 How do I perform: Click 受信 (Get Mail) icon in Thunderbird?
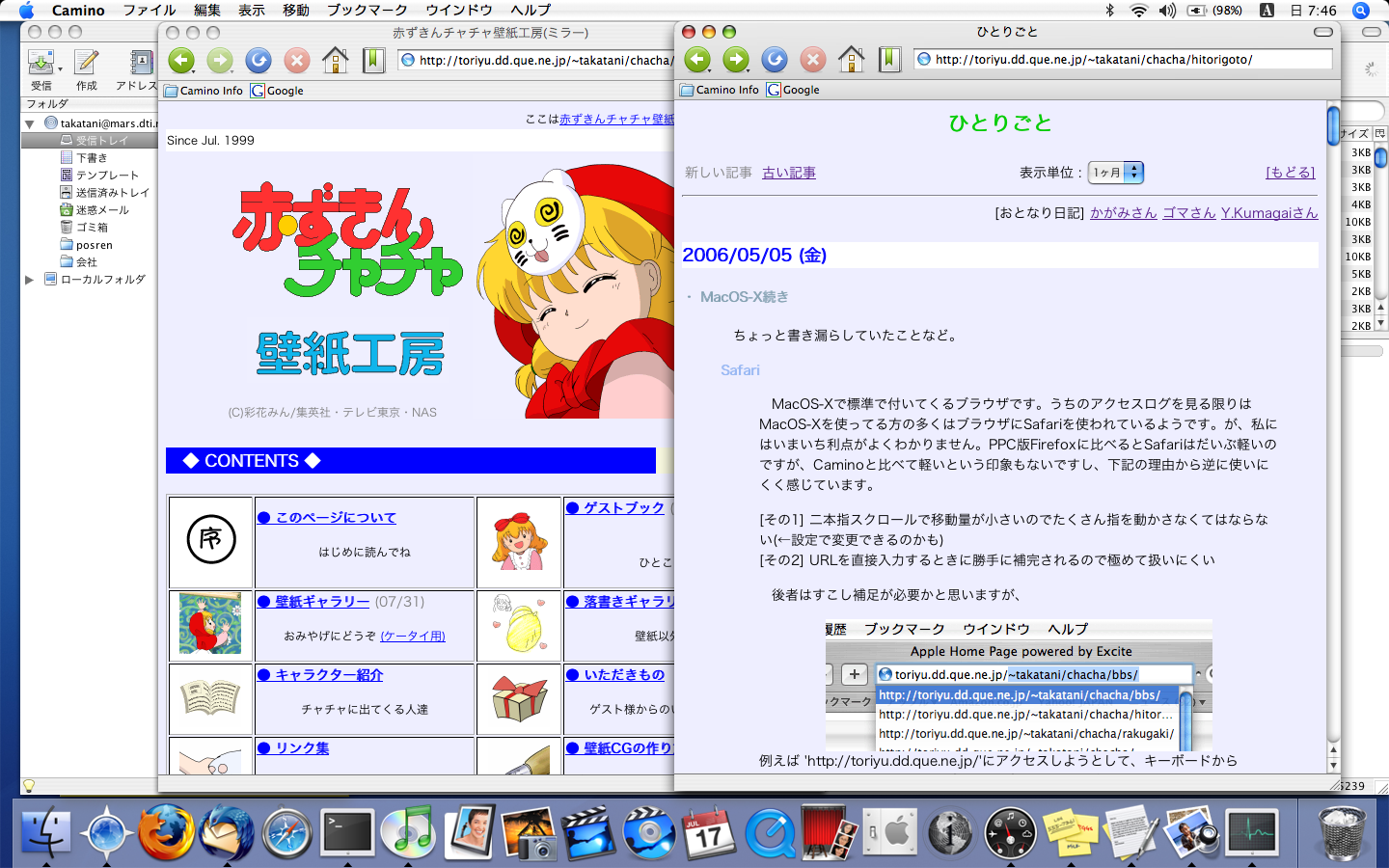tap(41, 69)
